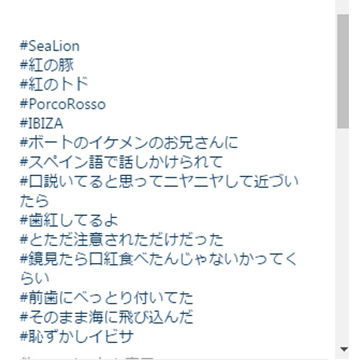Screen dimensions: 360x360
Task: Click the wrapped text たら of the hashtag
Action: tap(34, 201)
